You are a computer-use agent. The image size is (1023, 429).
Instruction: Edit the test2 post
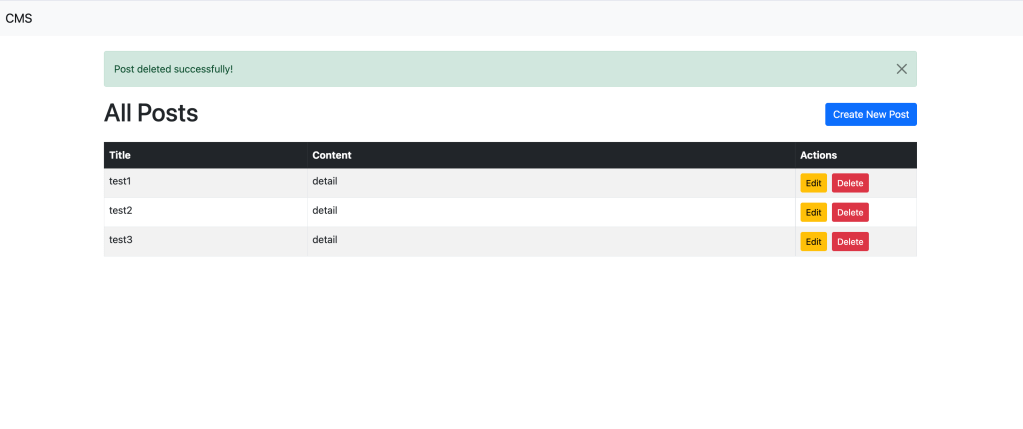[x=813, y=212]
